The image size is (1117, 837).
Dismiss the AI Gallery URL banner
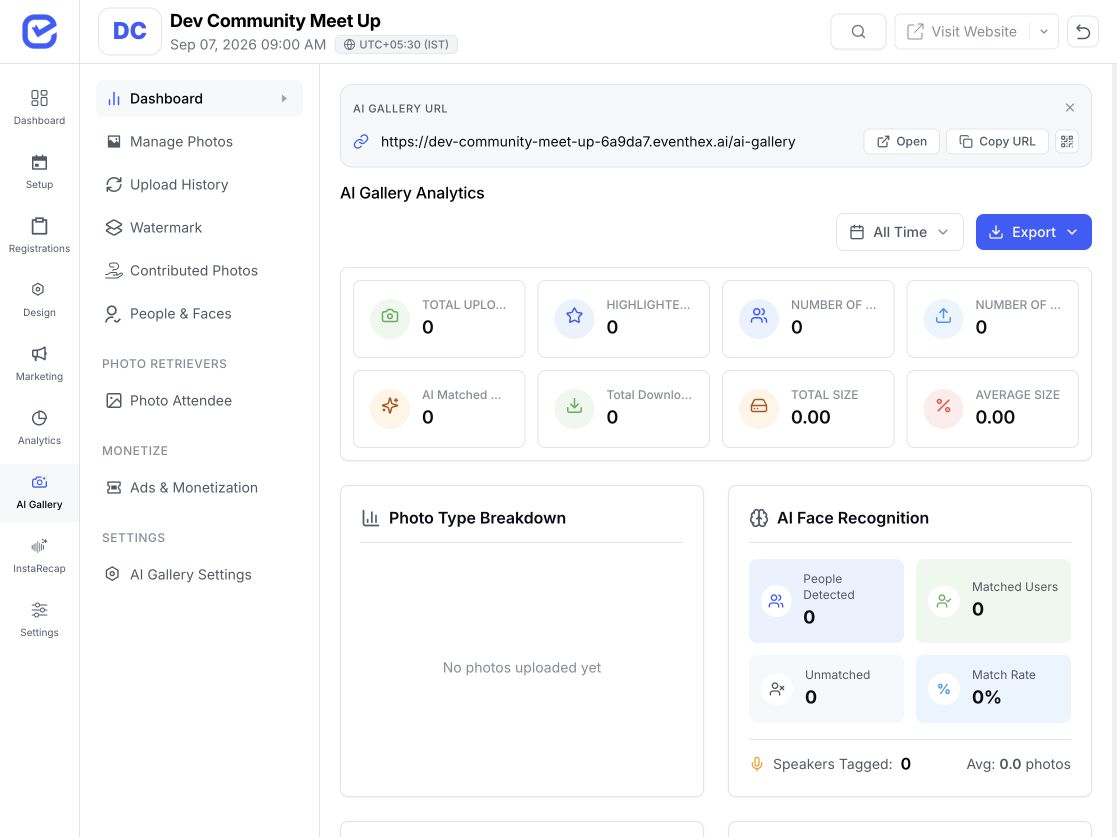(x=1069, y=108)
